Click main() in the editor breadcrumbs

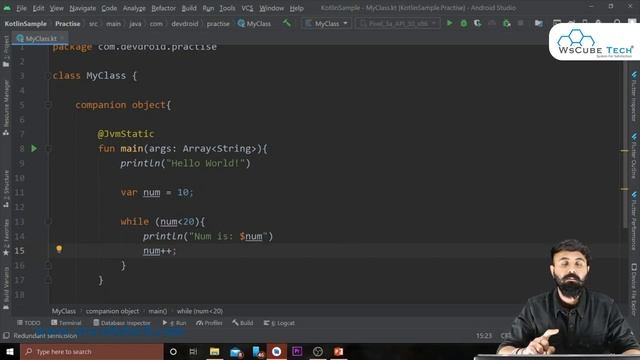click(158, 311)
